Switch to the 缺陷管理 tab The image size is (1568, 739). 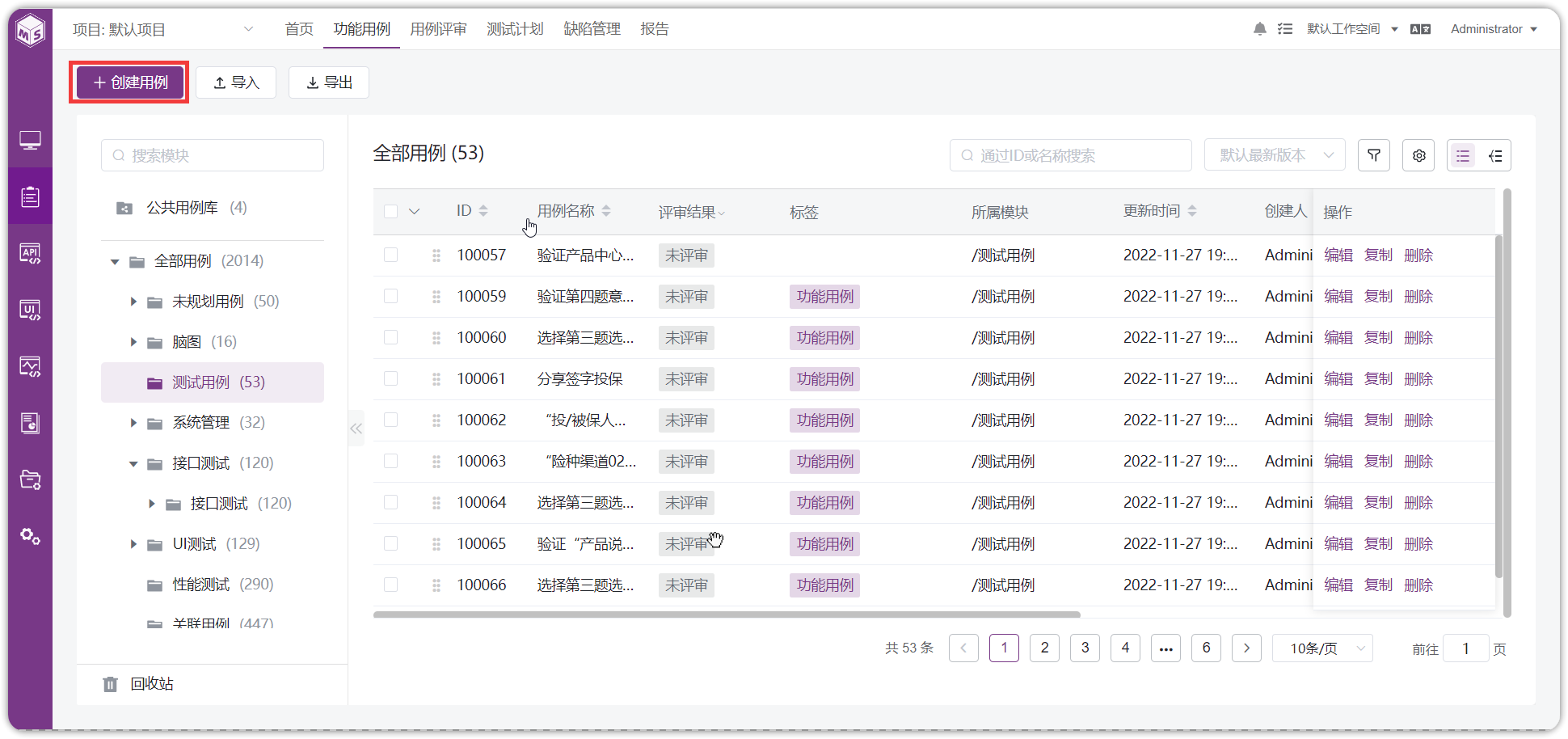pyautogui.click(x=592, y=29)
